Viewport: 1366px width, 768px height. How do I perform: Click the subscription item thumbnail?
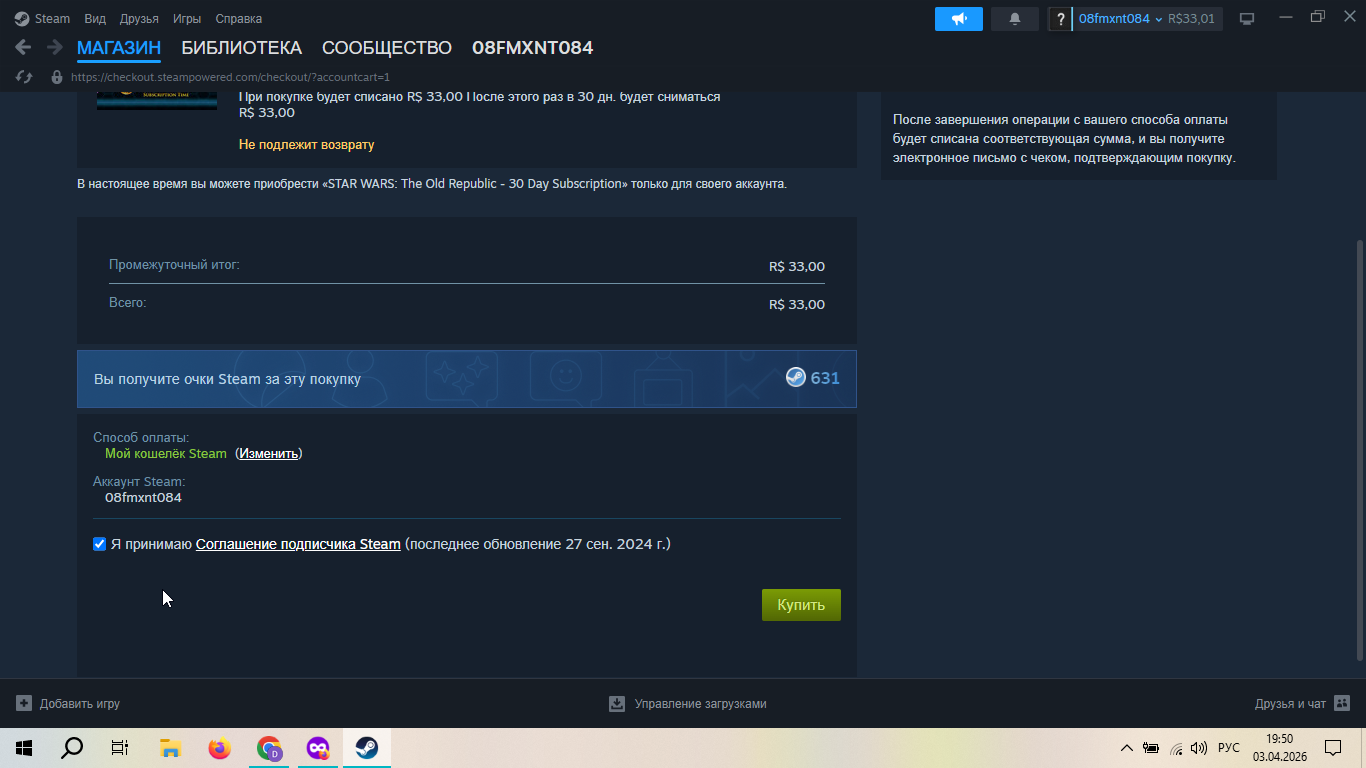coord(157,99)
